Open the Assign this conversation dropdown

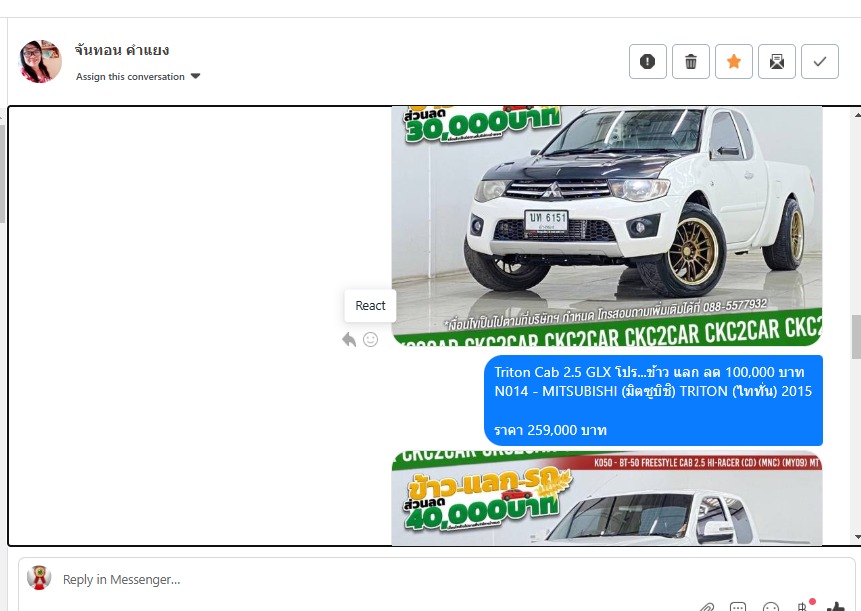tap(138, 77)
